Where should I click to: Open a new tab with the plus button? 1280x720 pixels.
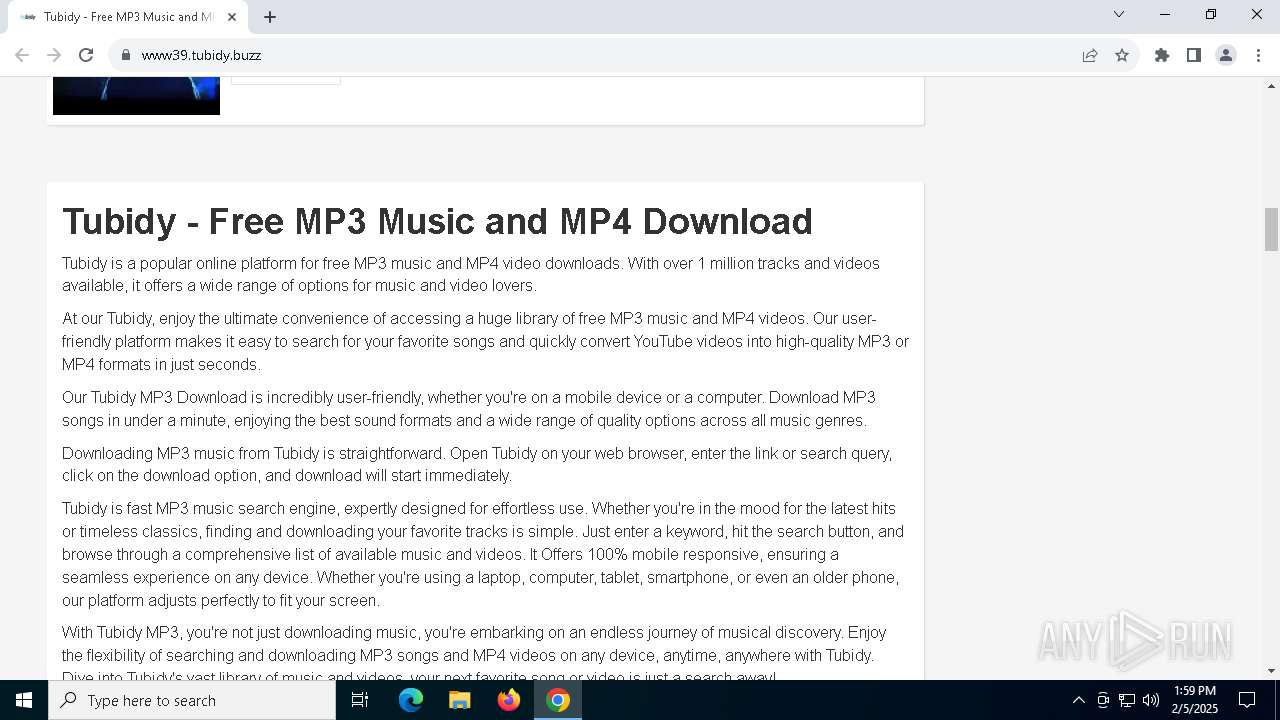click(270, 17)
